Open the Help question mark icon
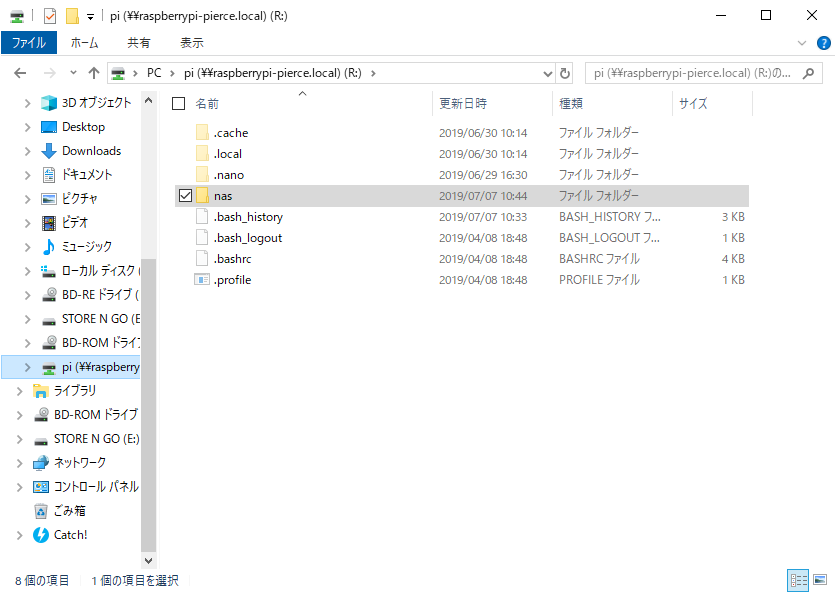Screen dimensions: 836x593 pyautogui.click(x=822, y=43)
